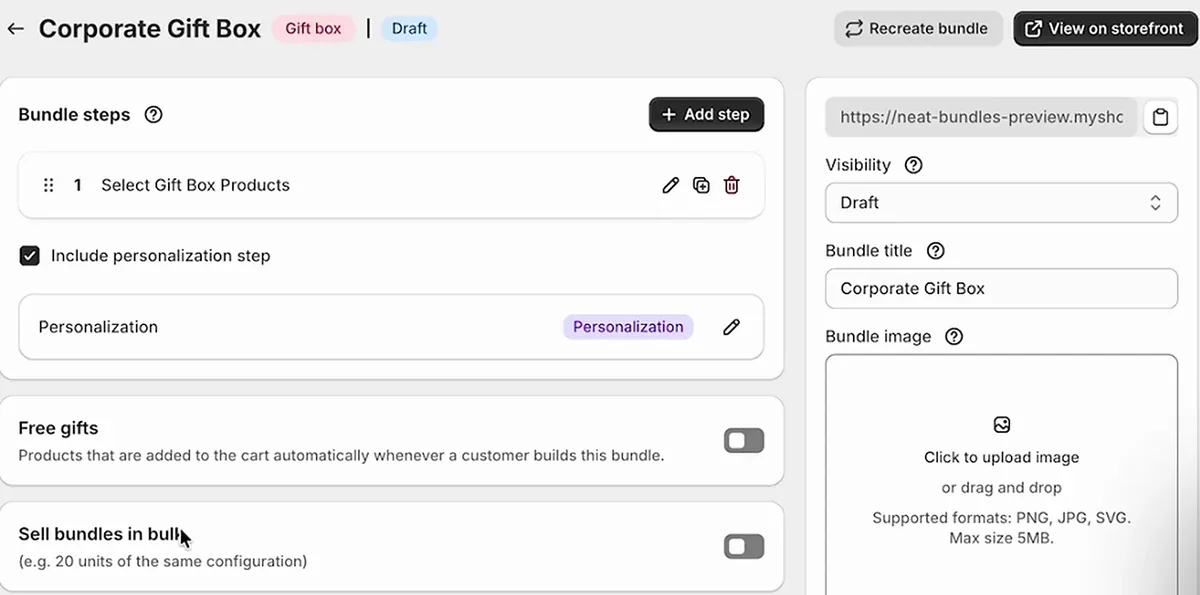
Task: Go back using the arrow icon
Action: 15,28
